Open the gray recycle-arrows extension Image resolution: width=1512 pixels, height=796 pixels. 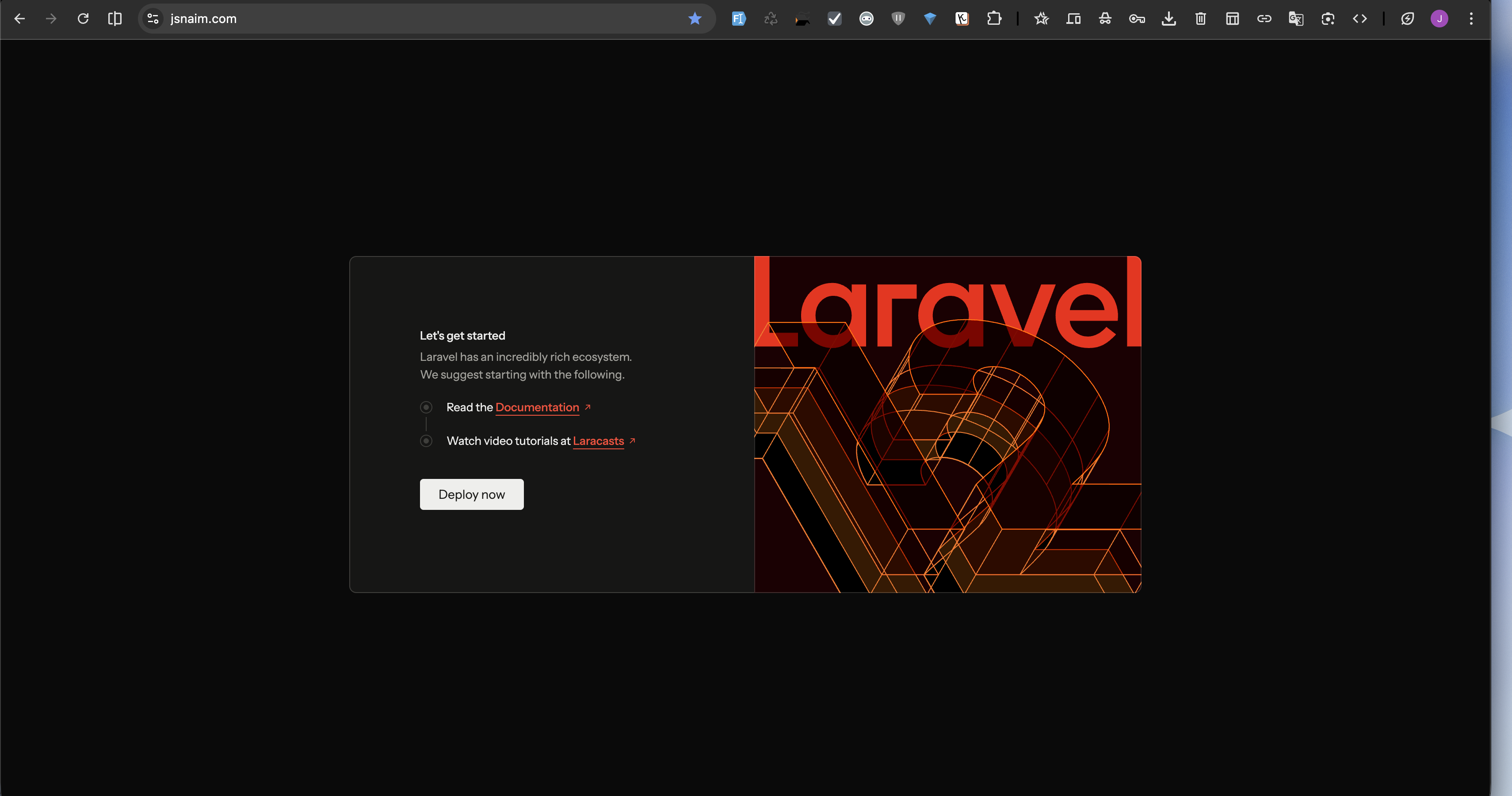coord(771,19)
